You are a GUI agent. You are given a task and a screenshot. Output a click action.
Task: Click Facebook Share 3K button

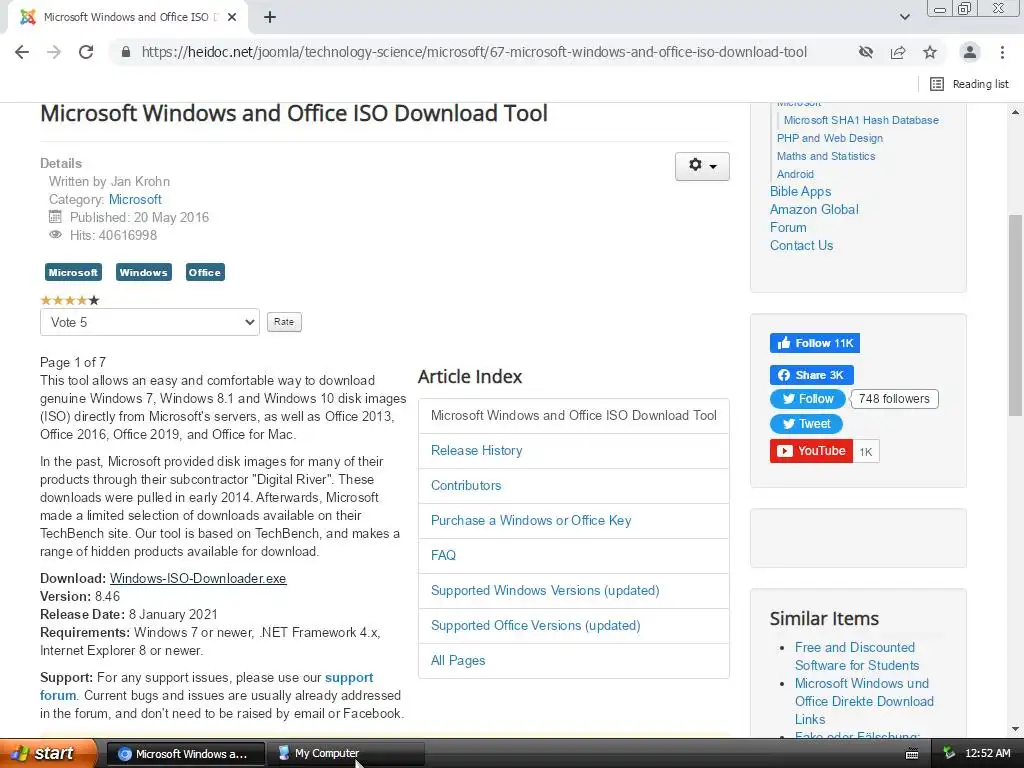[812, 375]
